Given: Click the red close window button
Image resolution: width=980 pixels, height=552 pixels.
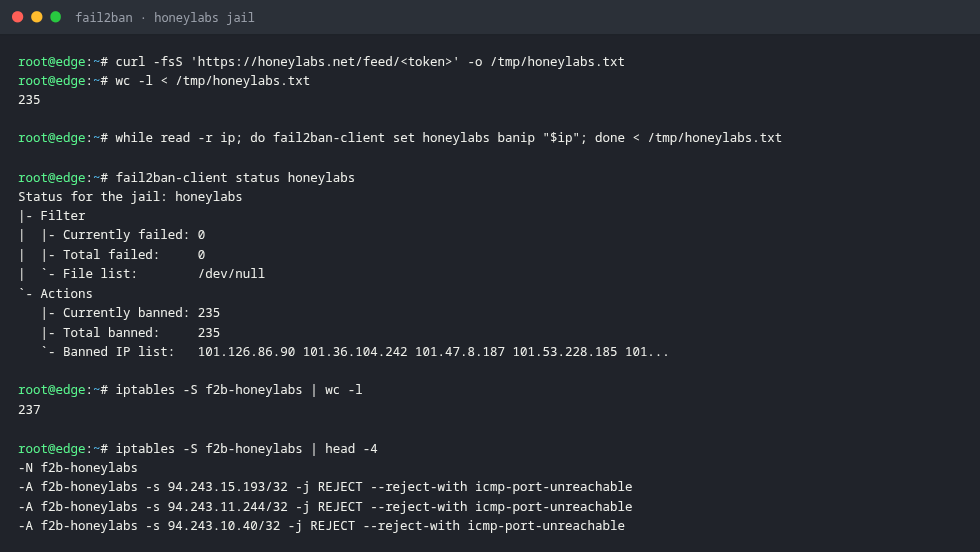Looking at the screenshot, I should click(18, 17).
